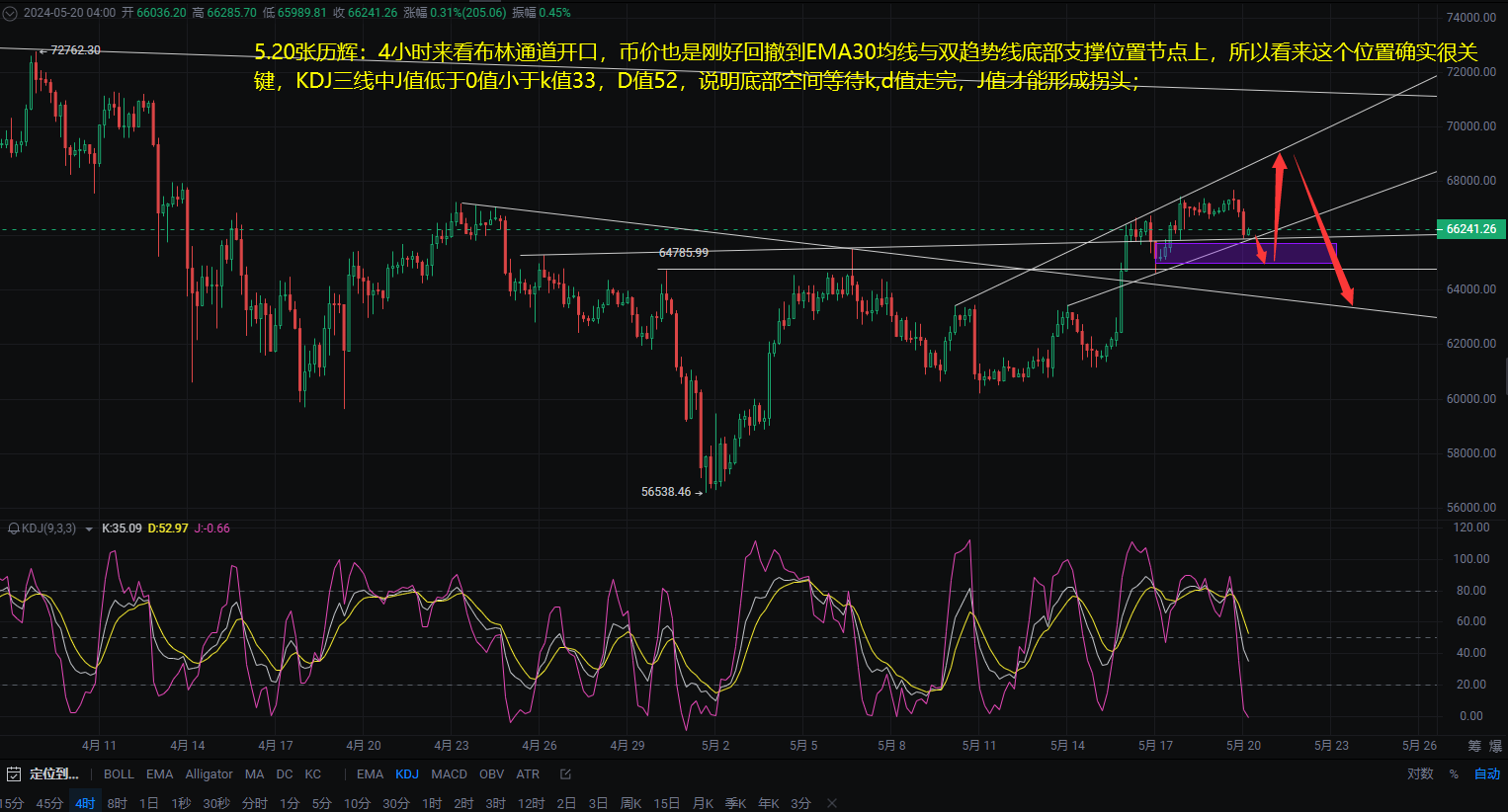
Task: Click the 56538.46 low price marker
Action: pyautogui.click(x=666, y=492)
